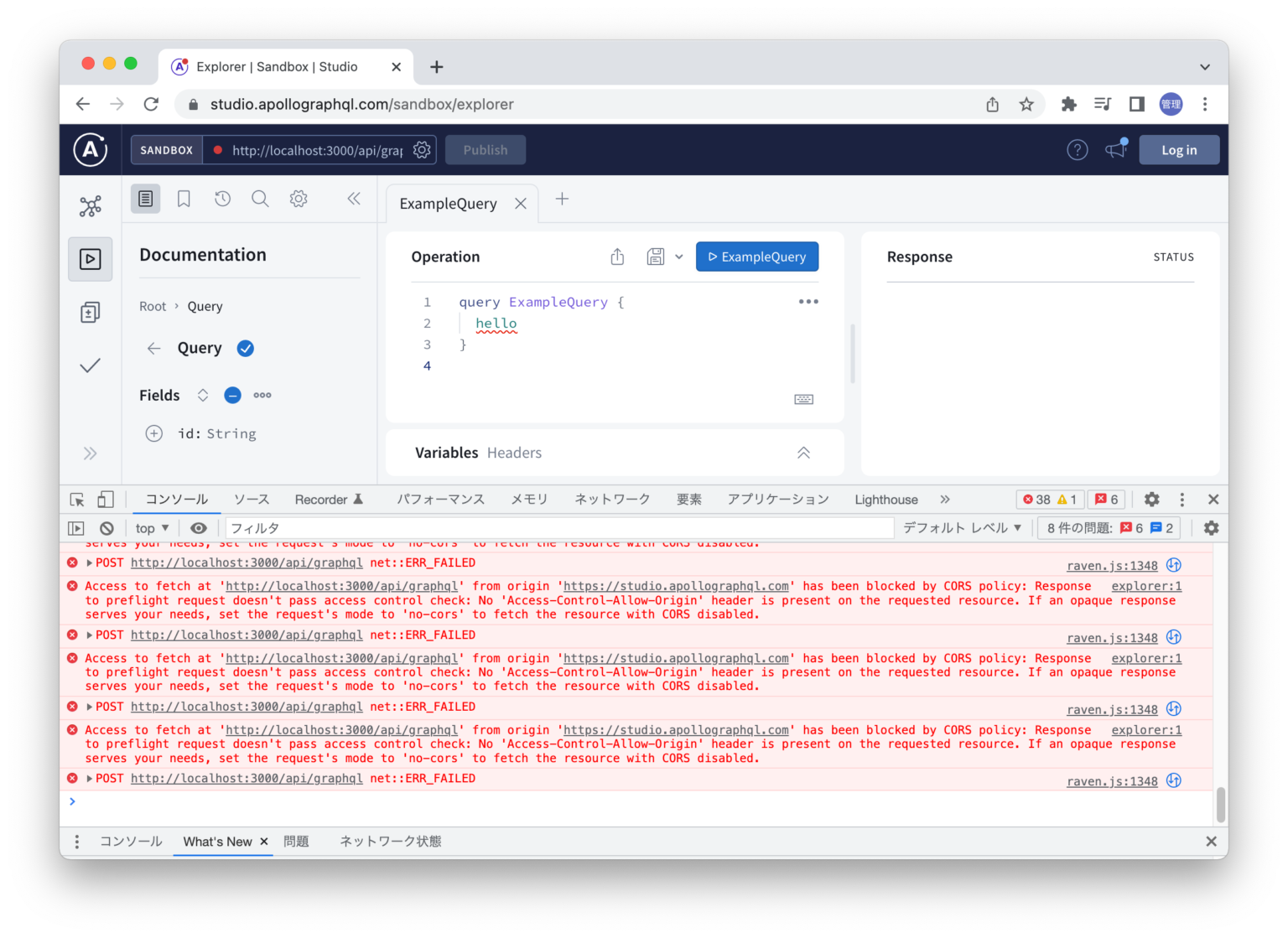Viewport: 1288px width, 938px height.
Task: Open connection settings gear next to endpoint URL
Action: [x=422, y=150]
